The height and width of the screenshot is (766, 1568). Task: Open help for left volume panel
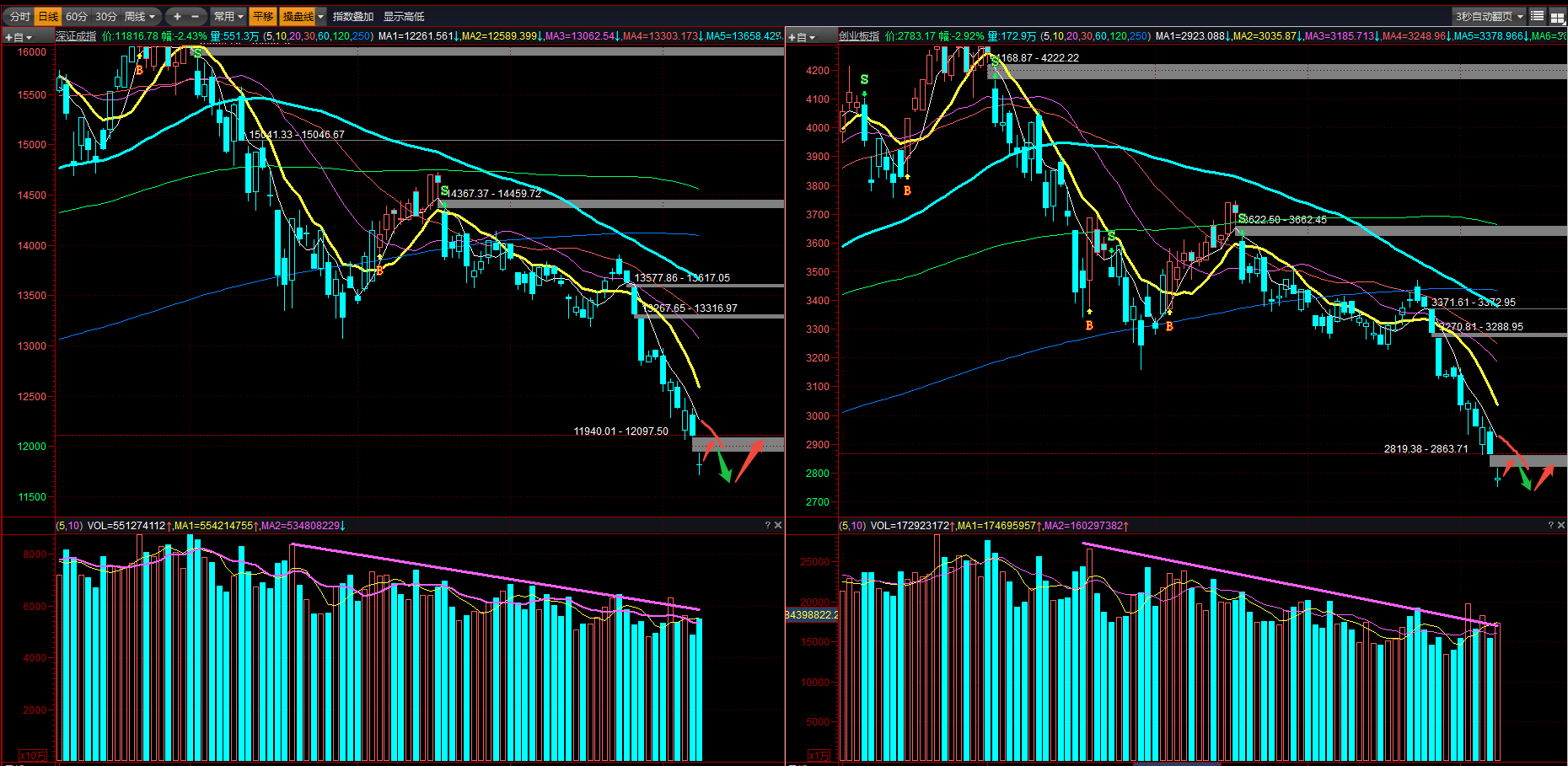click(x=767, y=525)
